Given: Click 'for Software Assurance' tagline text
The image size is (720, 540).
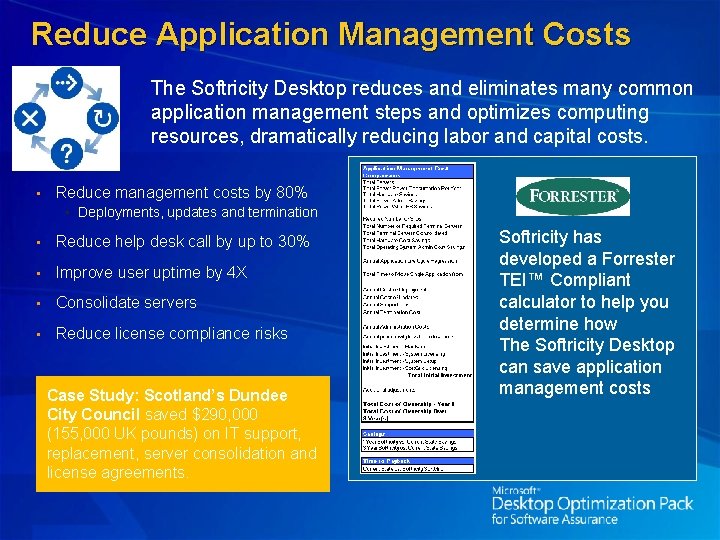Looking at the screenshot, I should click(554, 519).
